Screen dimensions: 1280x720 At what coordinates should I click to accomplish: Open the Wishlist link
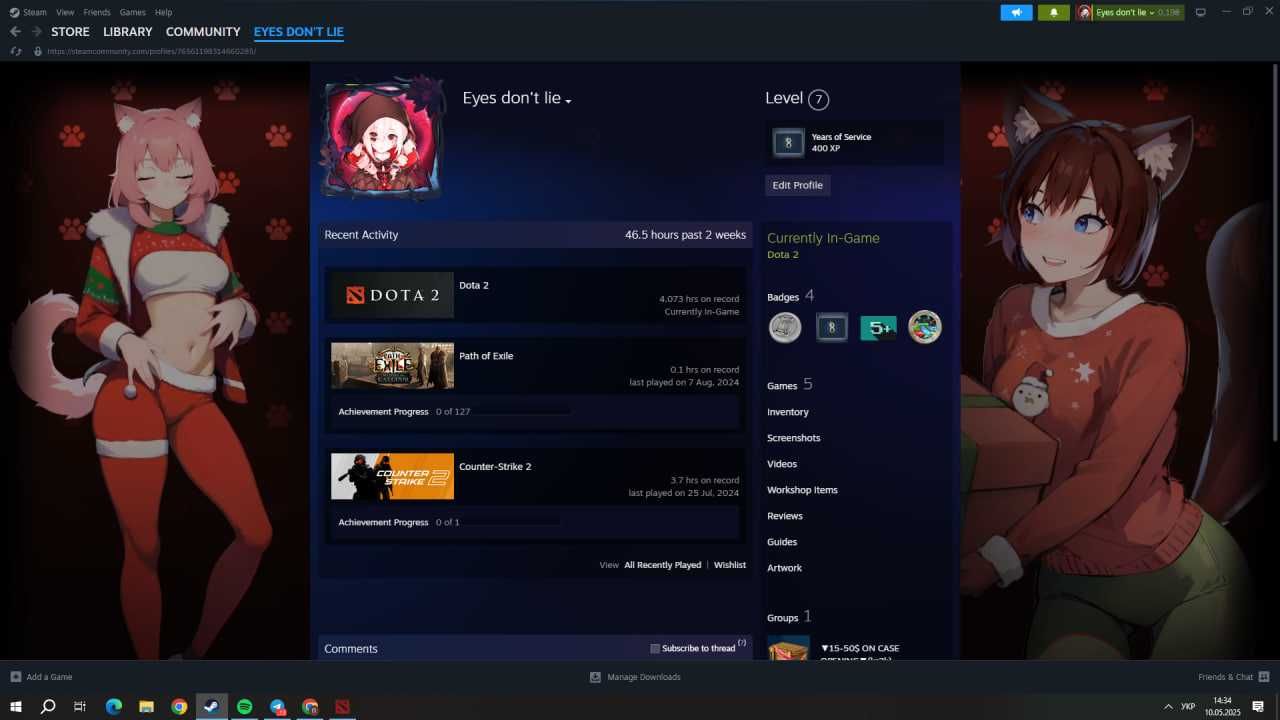point(730,565)
